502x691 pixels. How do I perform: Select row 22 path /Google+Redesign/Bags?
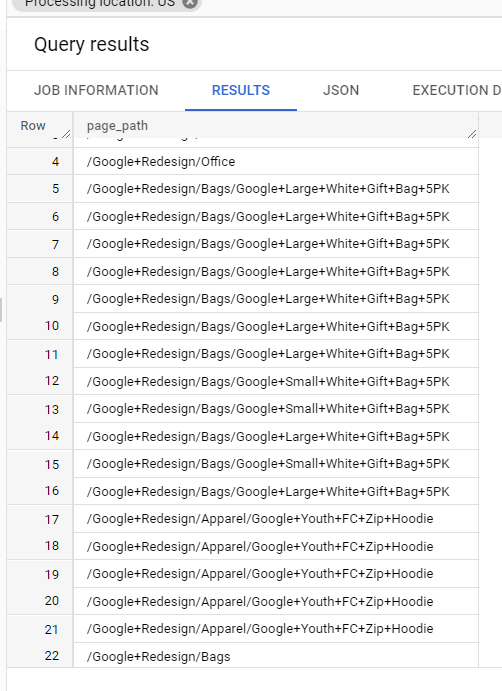click(159, 657)
